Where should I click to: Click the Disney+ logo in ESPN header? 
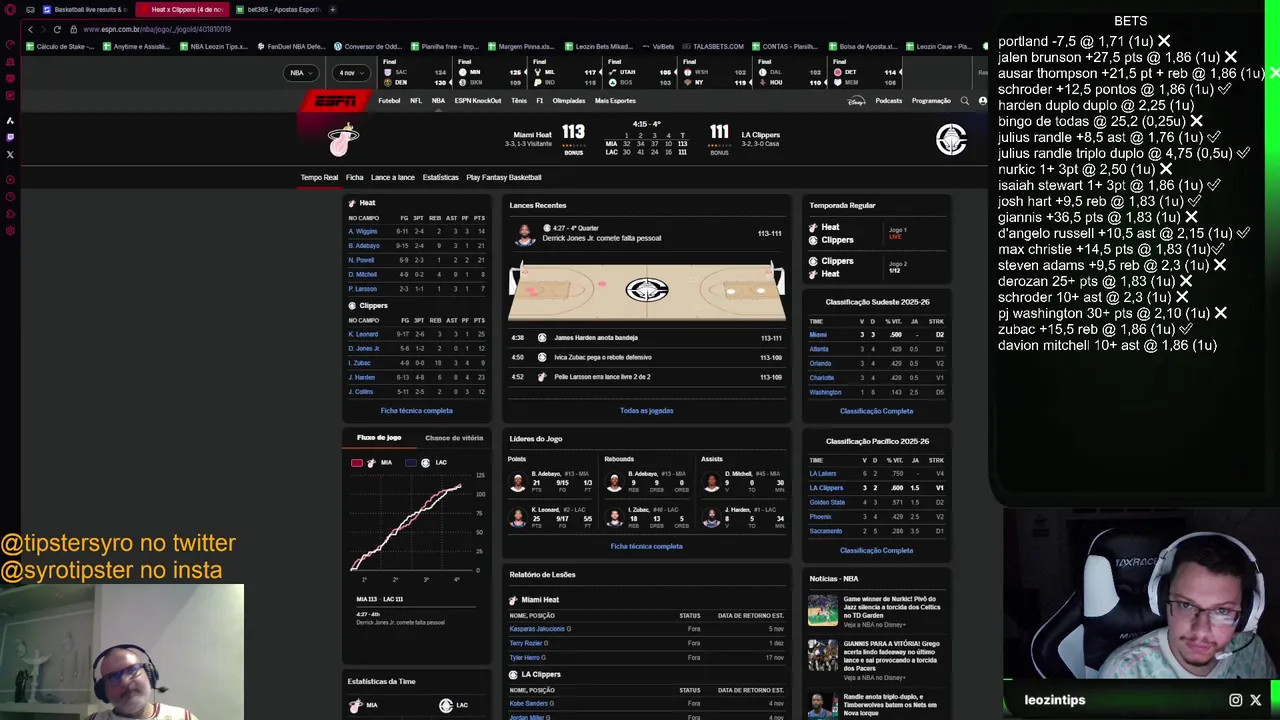coord(856,101)
